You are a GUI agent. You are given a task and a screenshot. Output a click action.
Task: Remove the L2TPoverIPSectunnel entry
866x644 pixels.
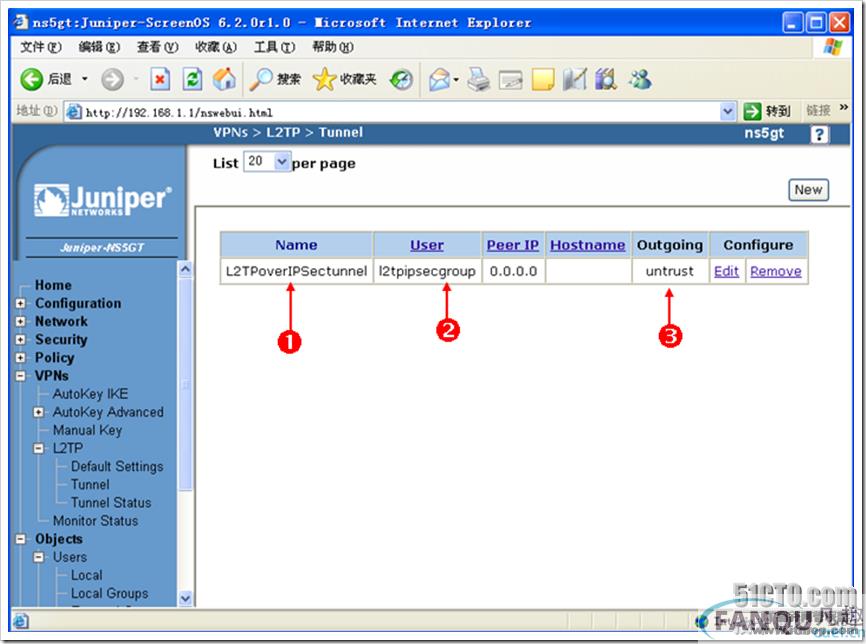tap(775, 271)
